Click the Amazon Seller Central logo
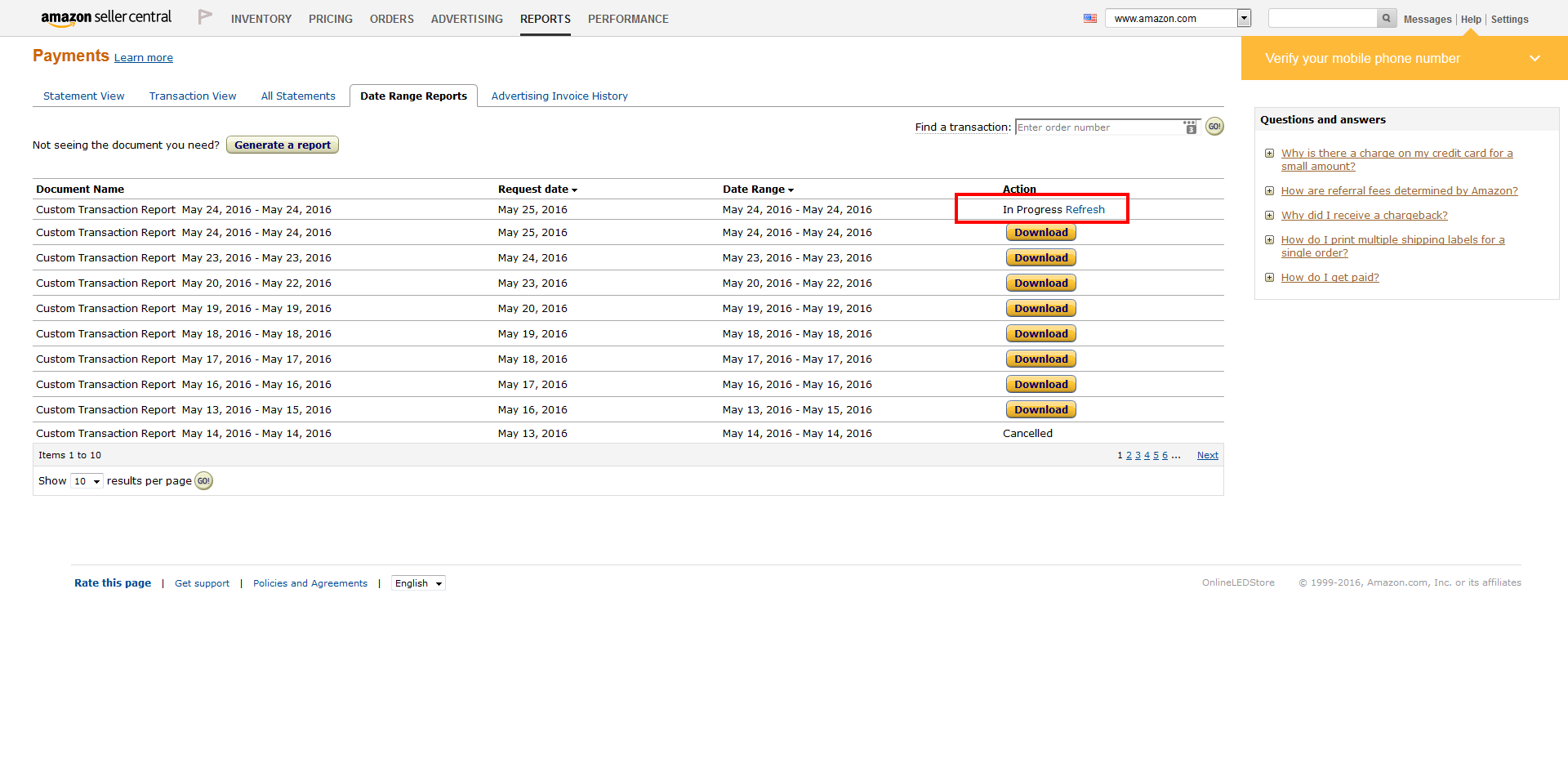The image size is (1568, 772). (106, 18)
